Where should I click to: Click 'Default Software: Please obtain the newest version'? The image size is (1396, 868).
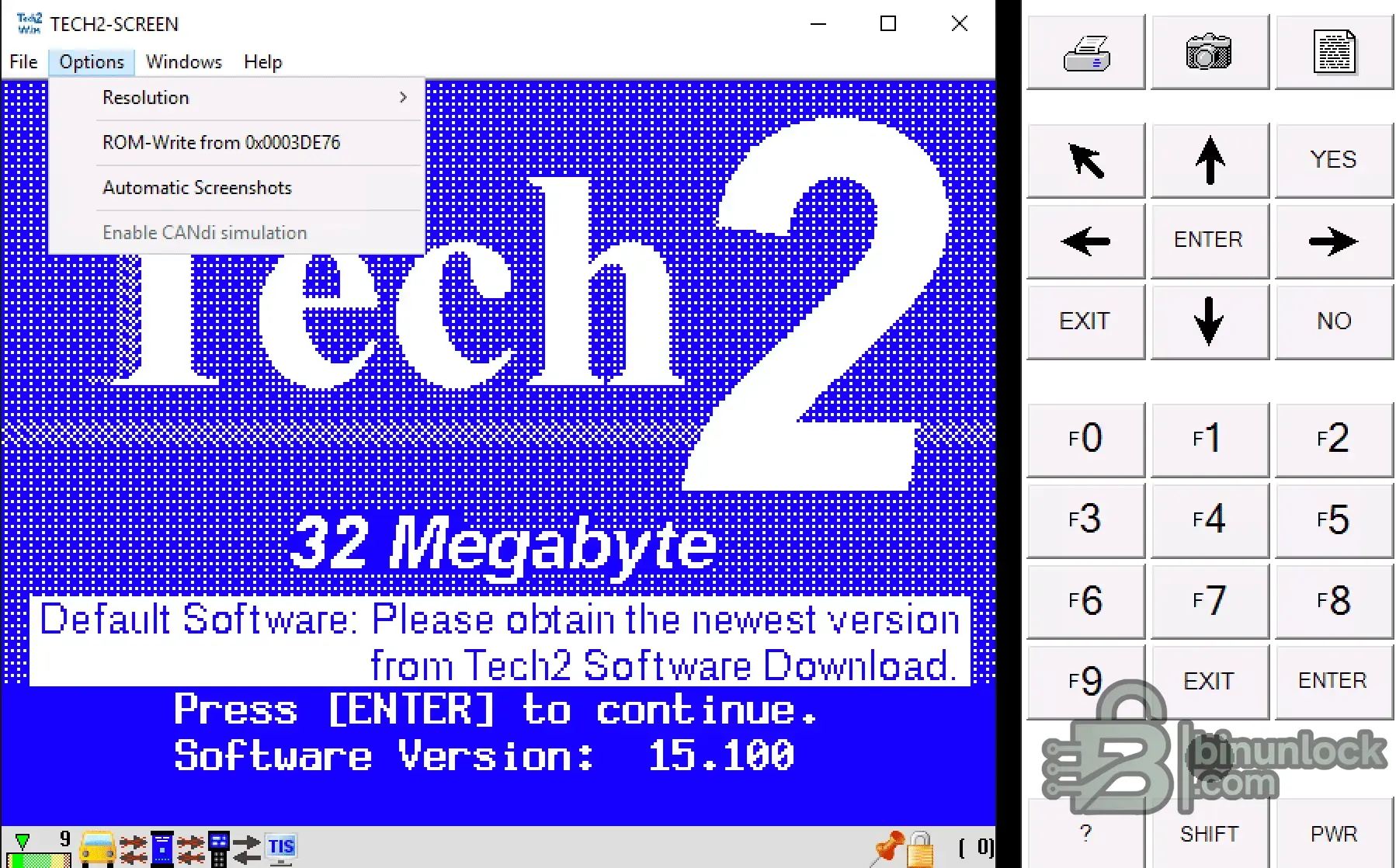tap(500, 620)
